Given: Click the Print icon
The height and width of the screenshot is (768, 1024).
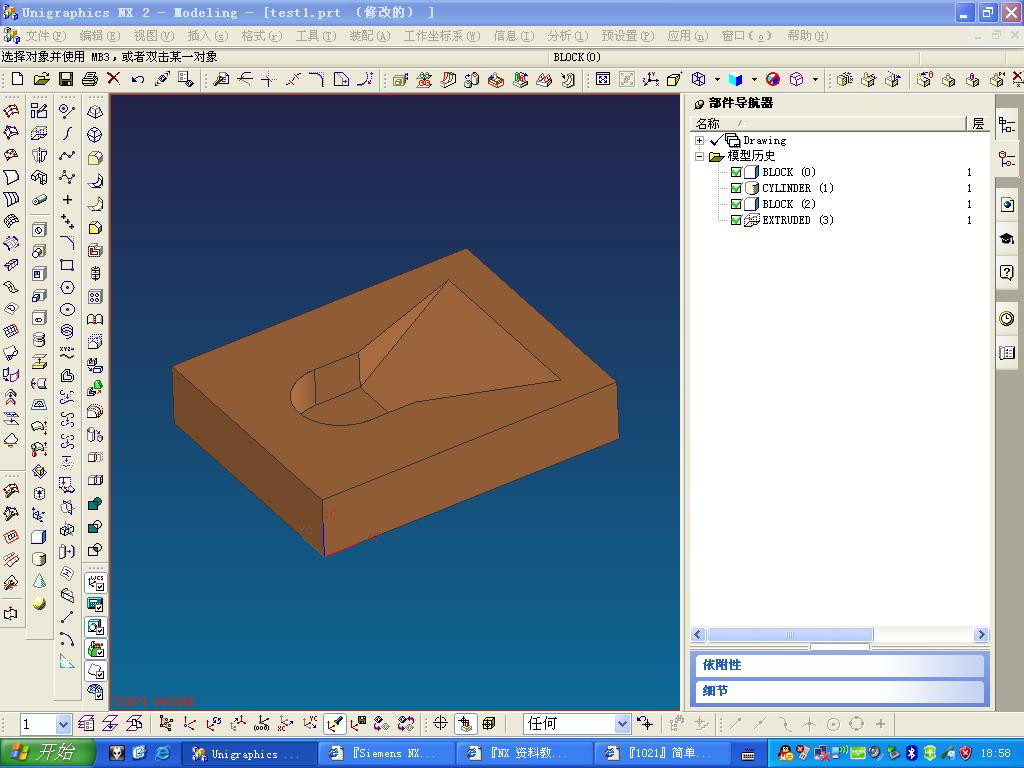Looking at the screenshot, I should 89,79.
